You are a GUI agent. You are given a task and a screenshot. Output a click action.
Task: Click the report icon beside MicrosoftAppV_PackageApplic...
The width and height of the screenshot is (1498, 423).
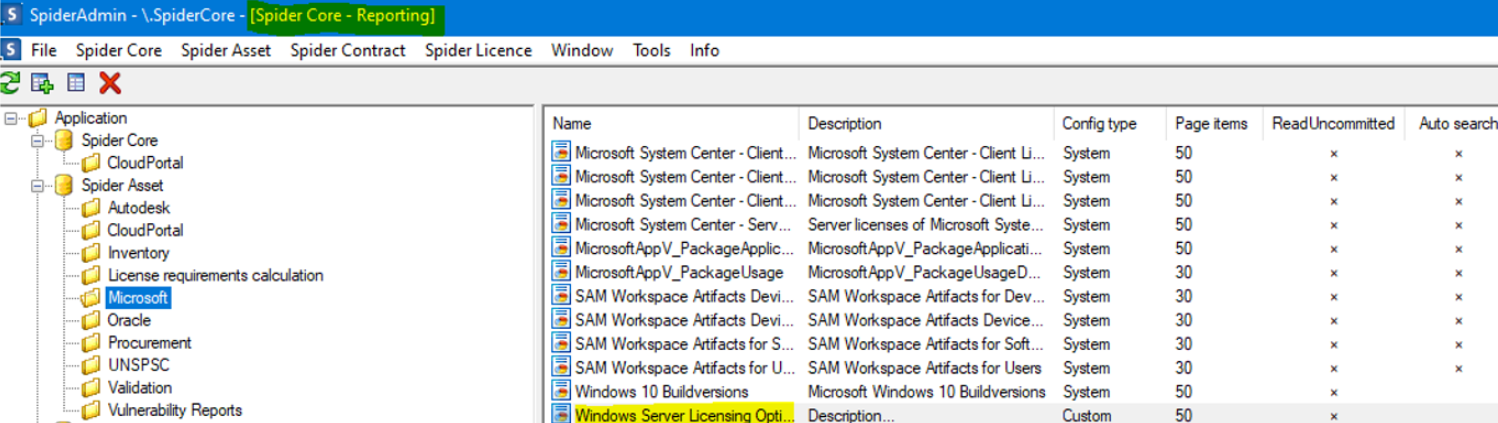[561, 248]
